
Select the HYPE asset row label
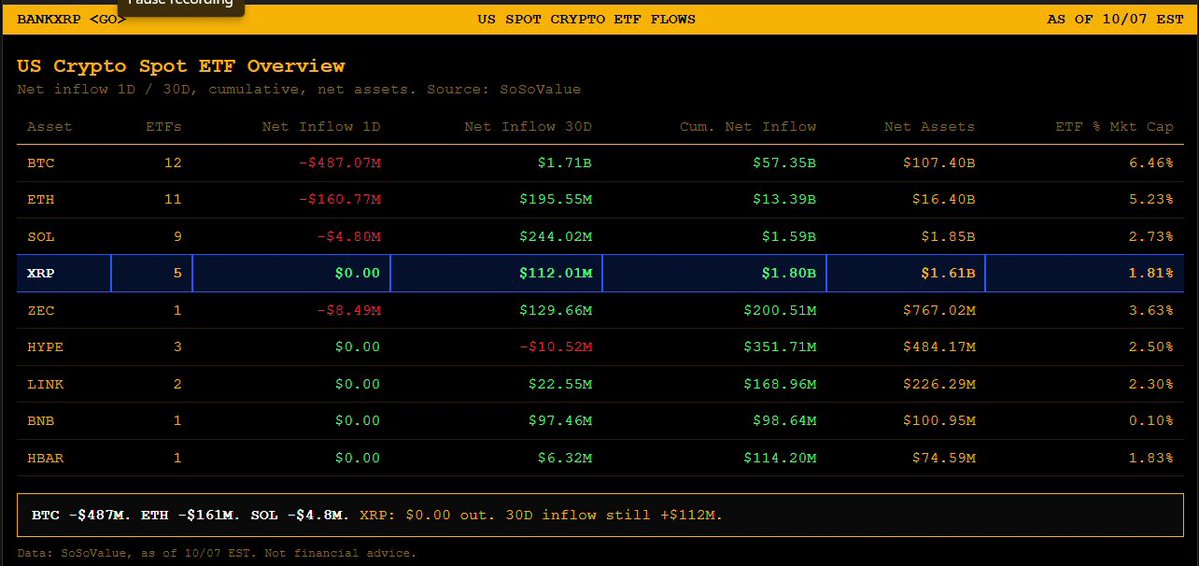click(x=45, y=346)
